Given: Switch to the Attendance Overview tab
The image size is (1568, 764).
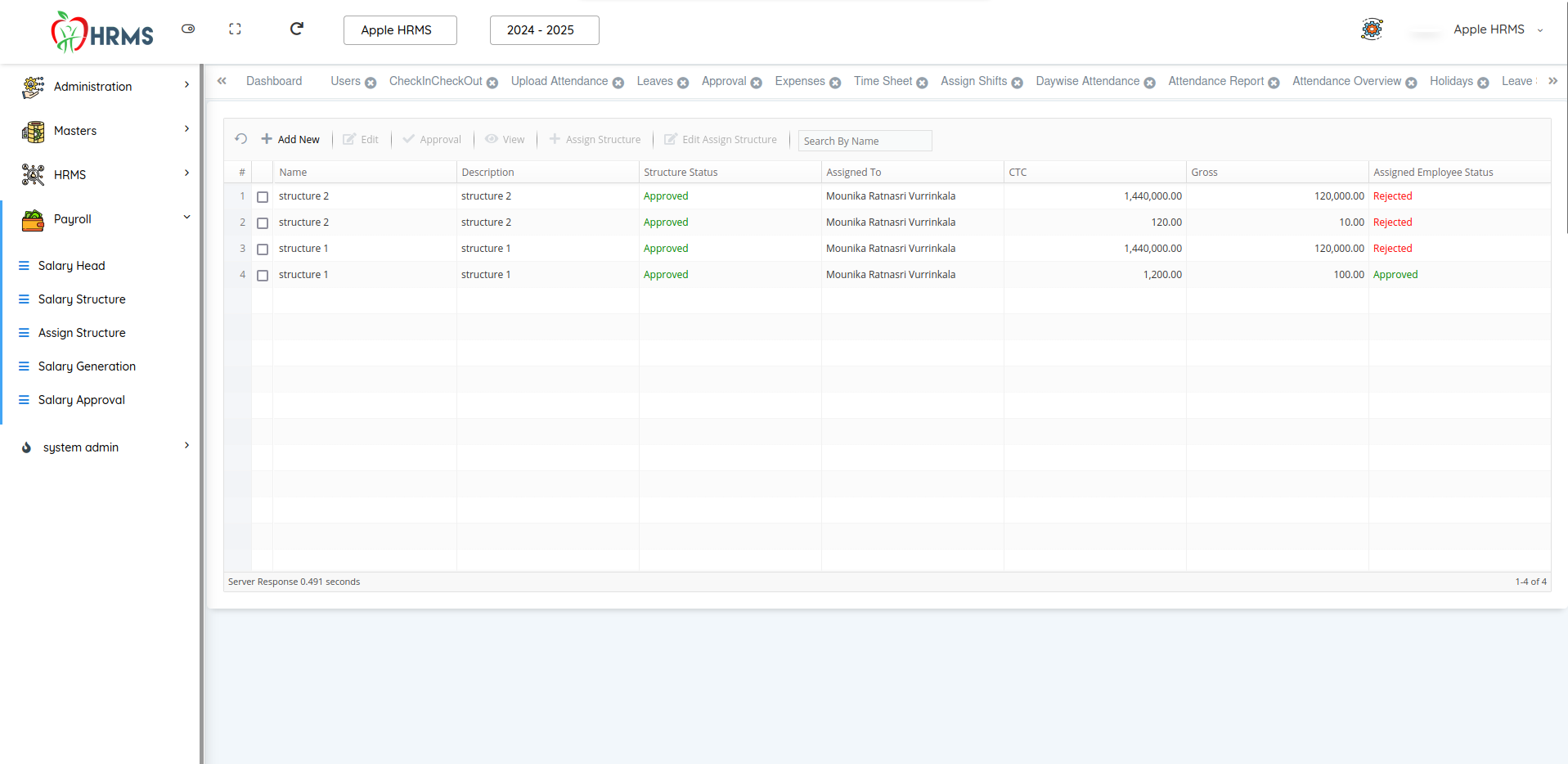Looking at the screenshot, I should (x=1346, y=81).
